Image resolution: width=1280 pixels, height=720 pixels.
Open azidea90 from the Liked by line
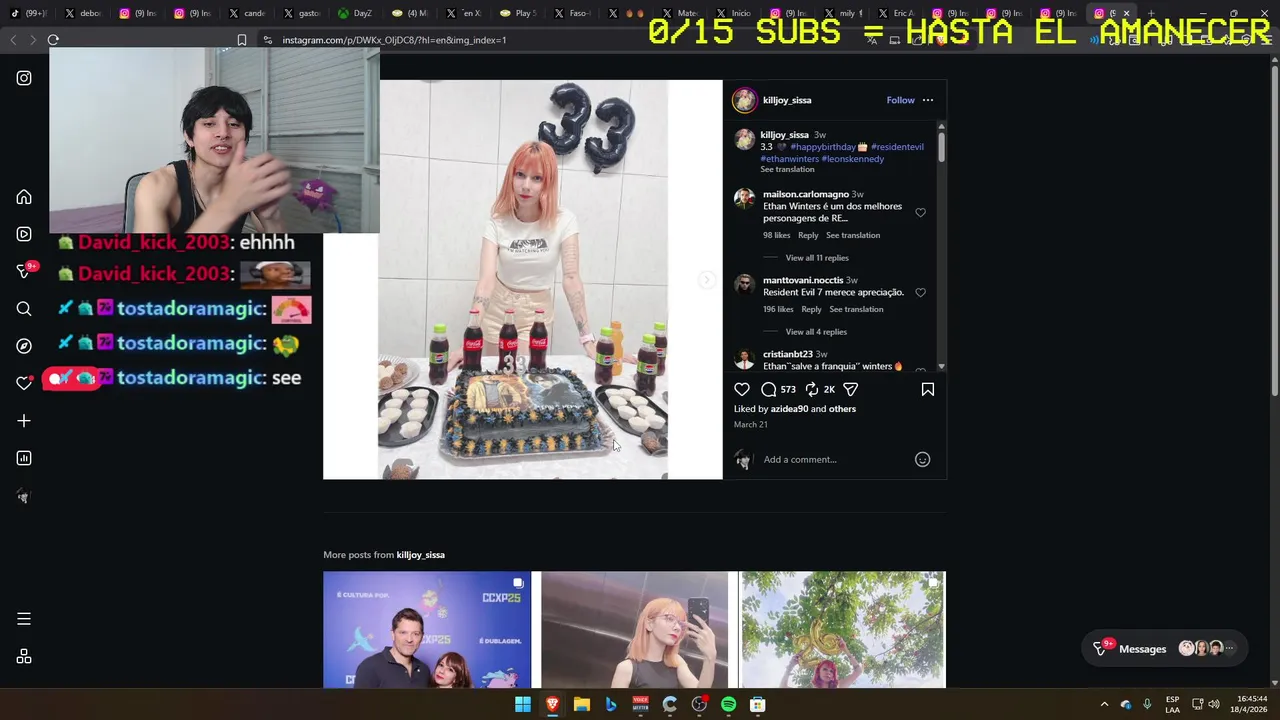[789, 409]
